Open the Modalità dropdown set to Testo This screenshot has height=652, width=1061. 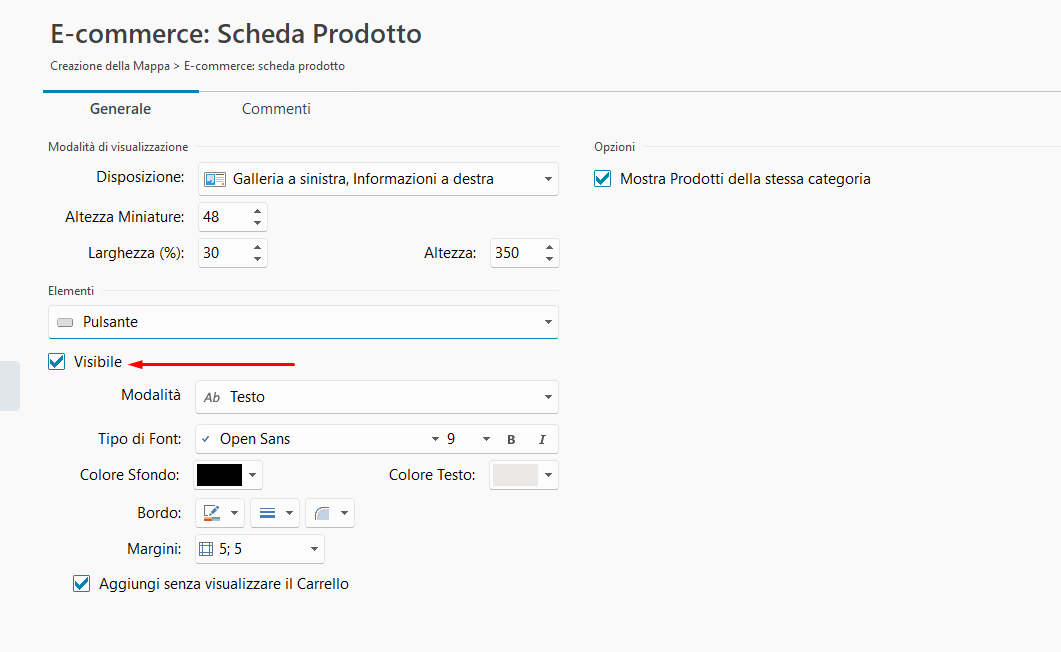(x=376, y=397)
